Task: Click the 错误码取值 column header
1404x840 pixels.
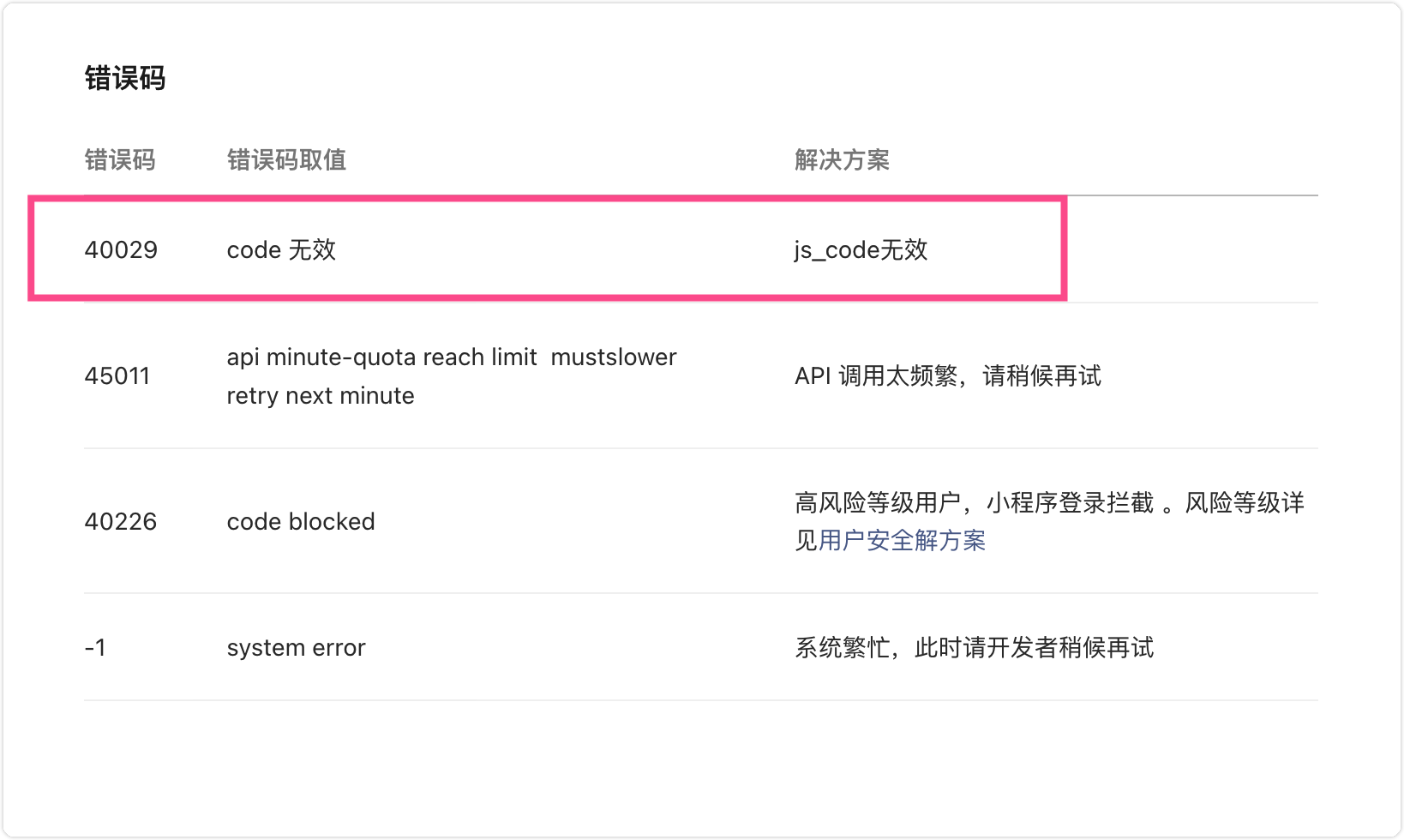Action: point(286,160)
